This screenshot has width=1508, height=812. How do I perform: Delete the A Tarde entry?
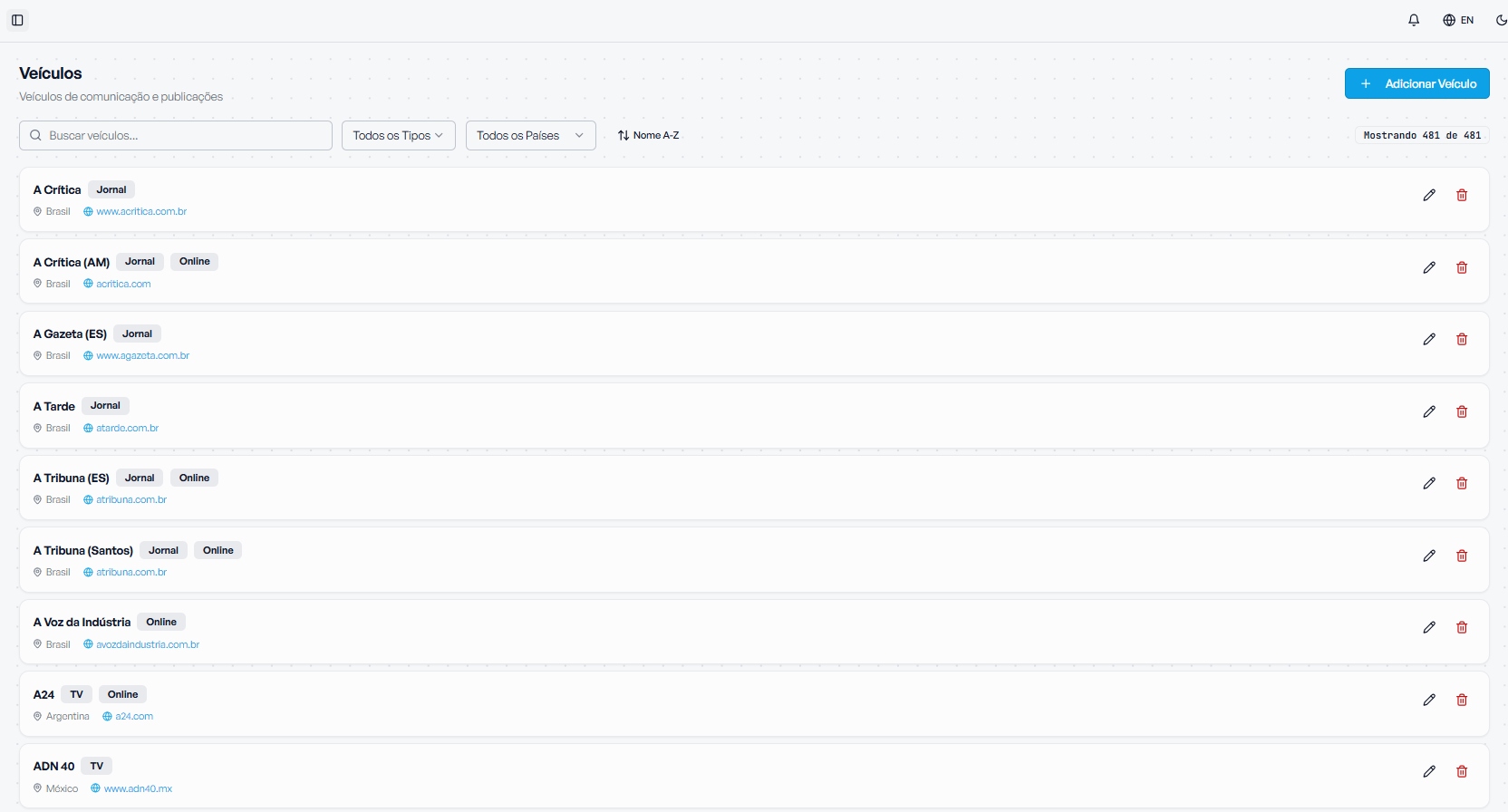point(1462,411)
